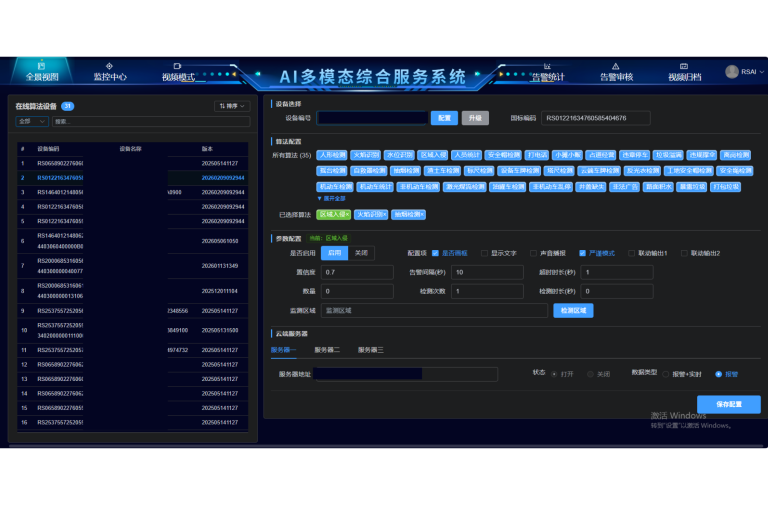The image size is (768, 512).
Task: Click the 保存配置 save button
Action: pyautogui.click(x=729, y=404)
